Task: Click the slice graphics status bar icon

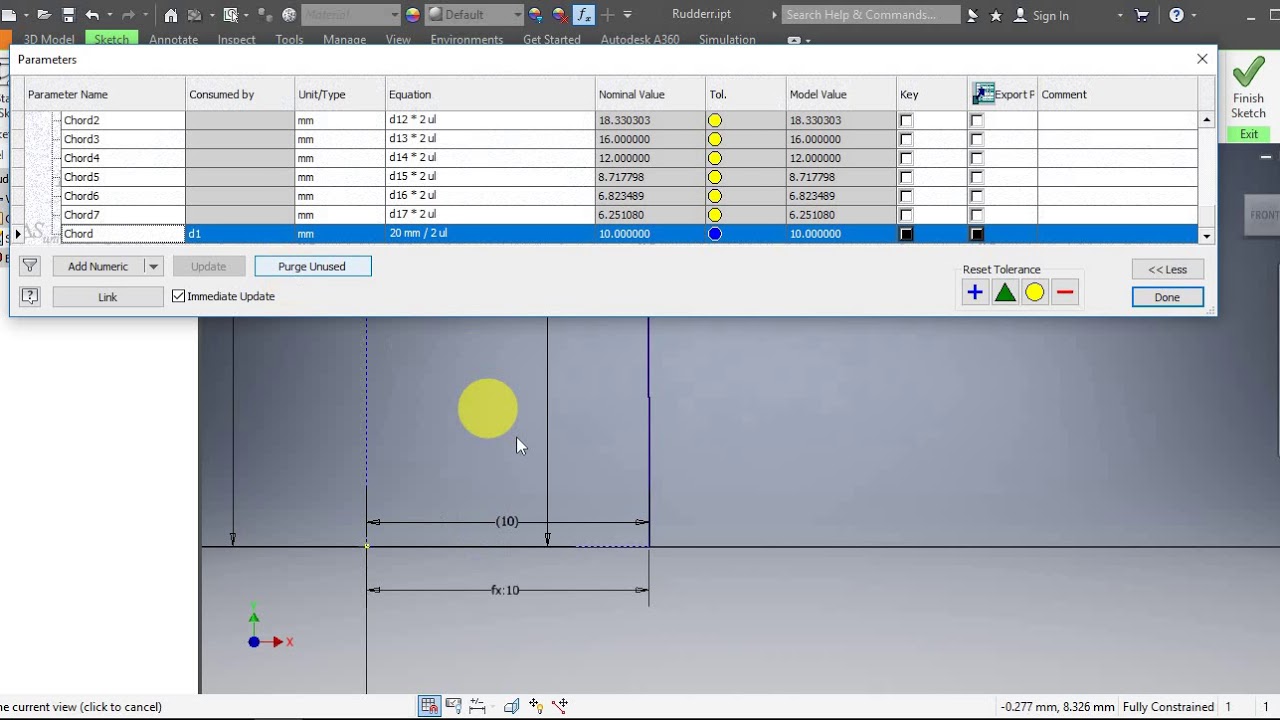Action: click(x=512, y=706)
